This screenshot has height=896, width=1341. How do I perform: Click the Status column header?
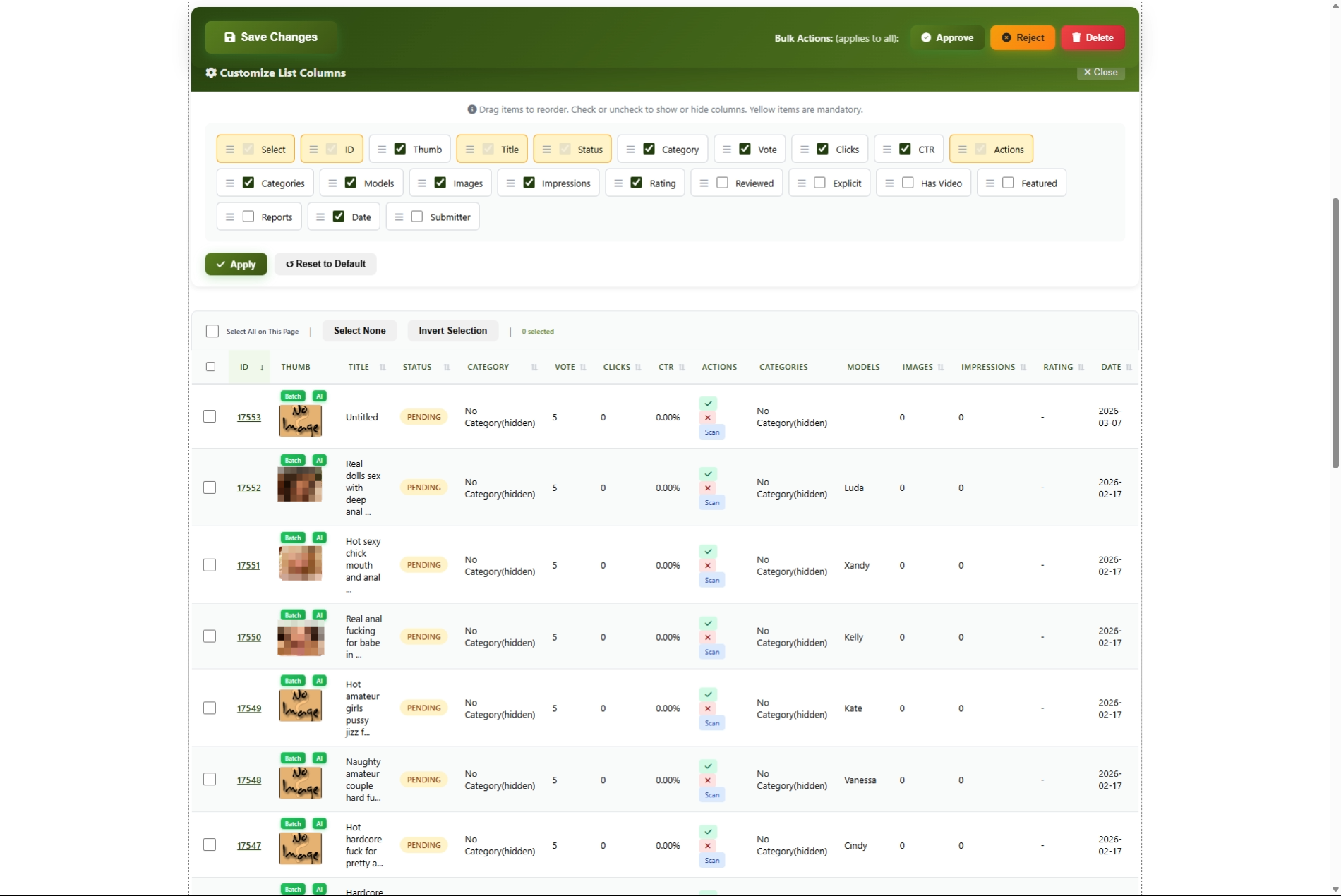(x=417, y=368)
